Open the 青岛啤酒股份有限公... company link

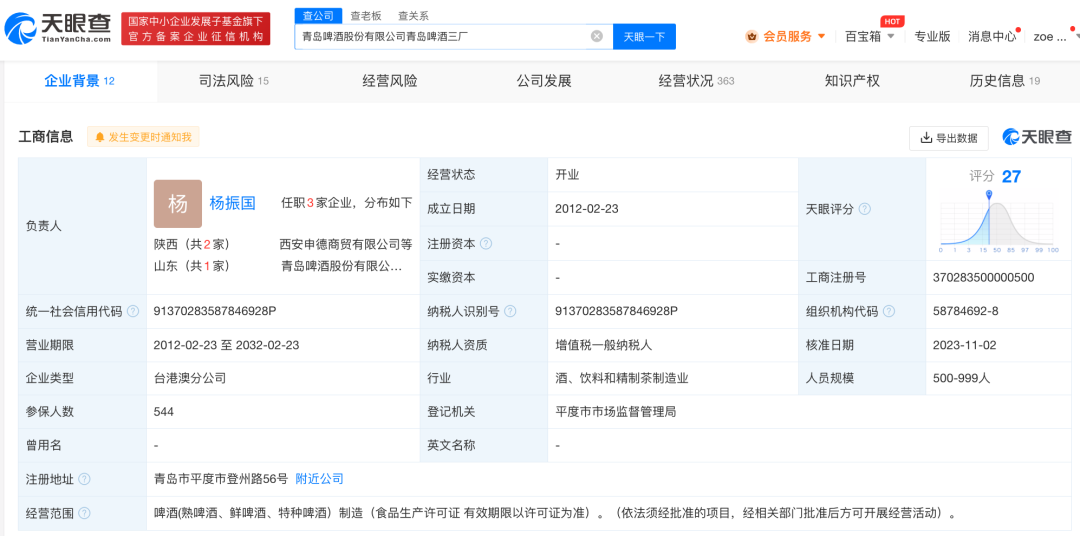click(342, 265)
